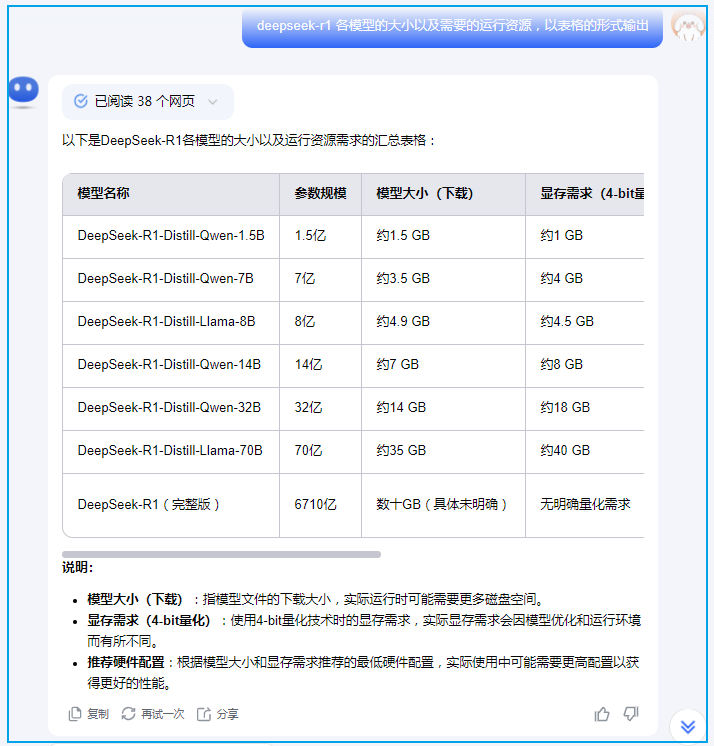Viewport: 714px width, 746px height.
Task: Click the 7亿 parameter cell
Action: click(320, 279)
